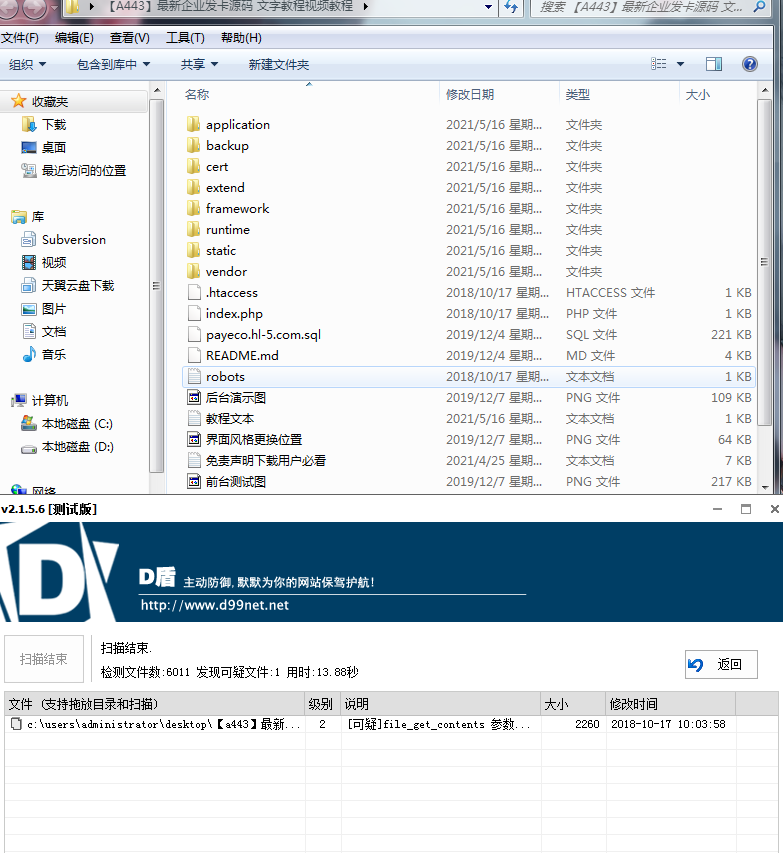This screenshot has width=783, height=853.
Task: Sort scan results by 级别 column
Action: [322, 704]
